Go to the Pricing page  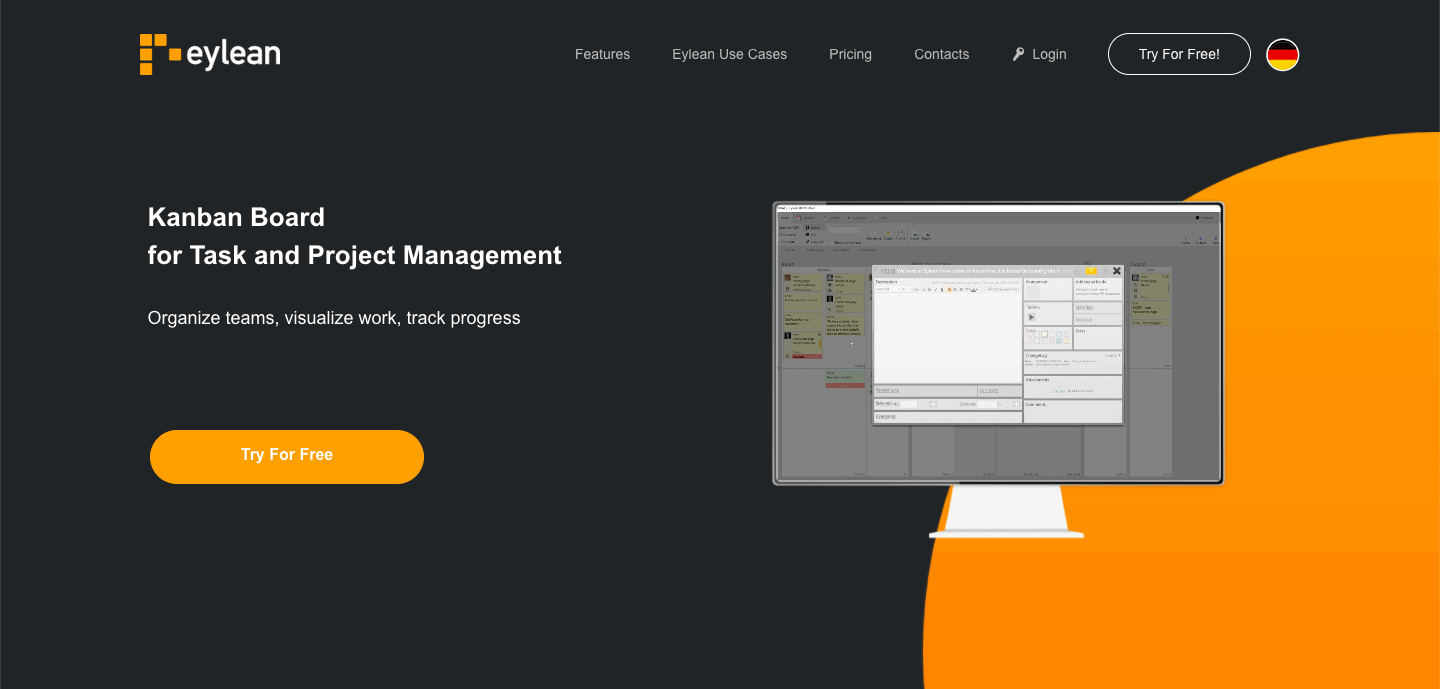(x=850, y=54)
